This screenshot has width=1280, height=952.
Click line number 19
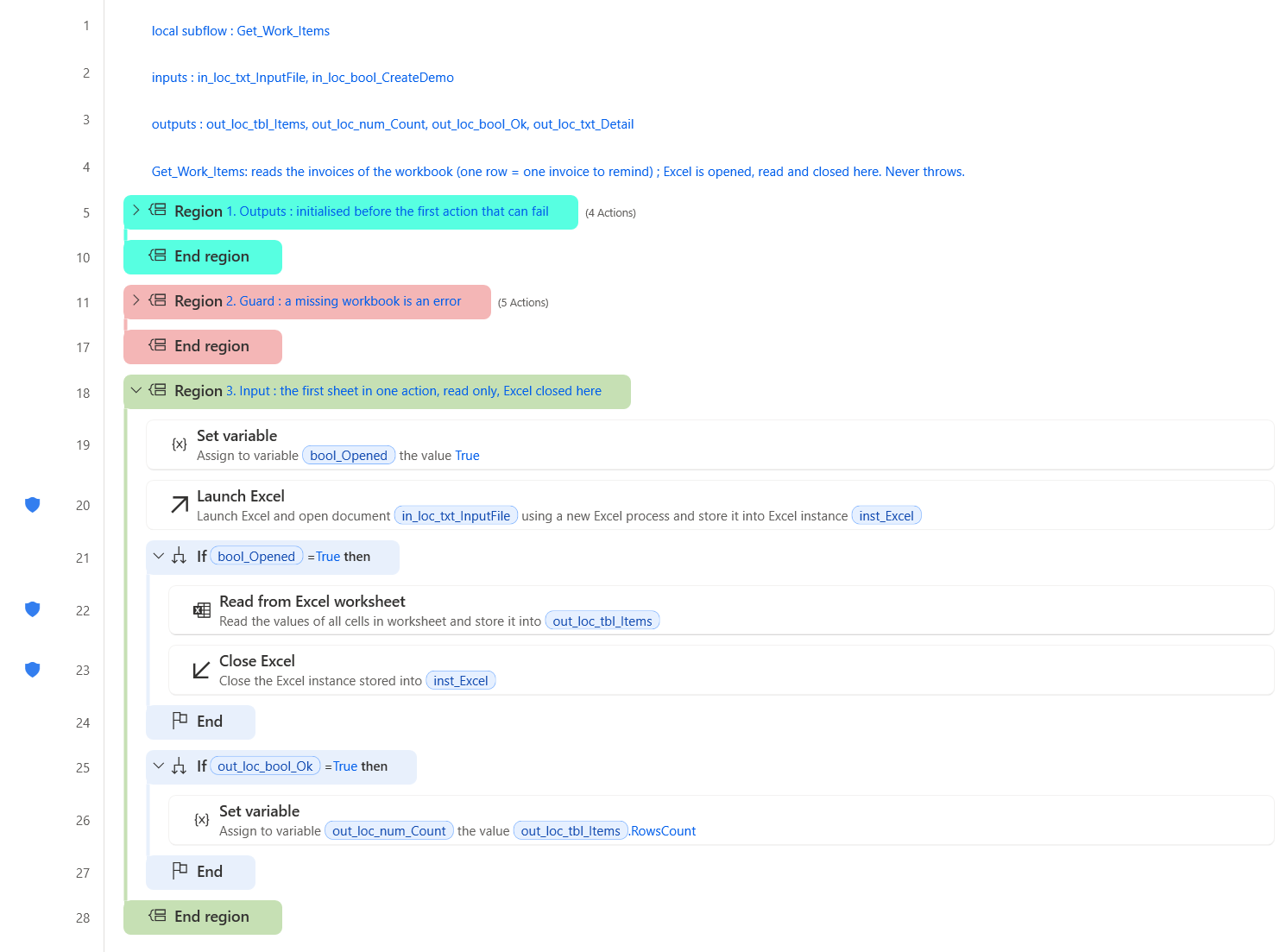pyautogui.click(x=83, y=445)
